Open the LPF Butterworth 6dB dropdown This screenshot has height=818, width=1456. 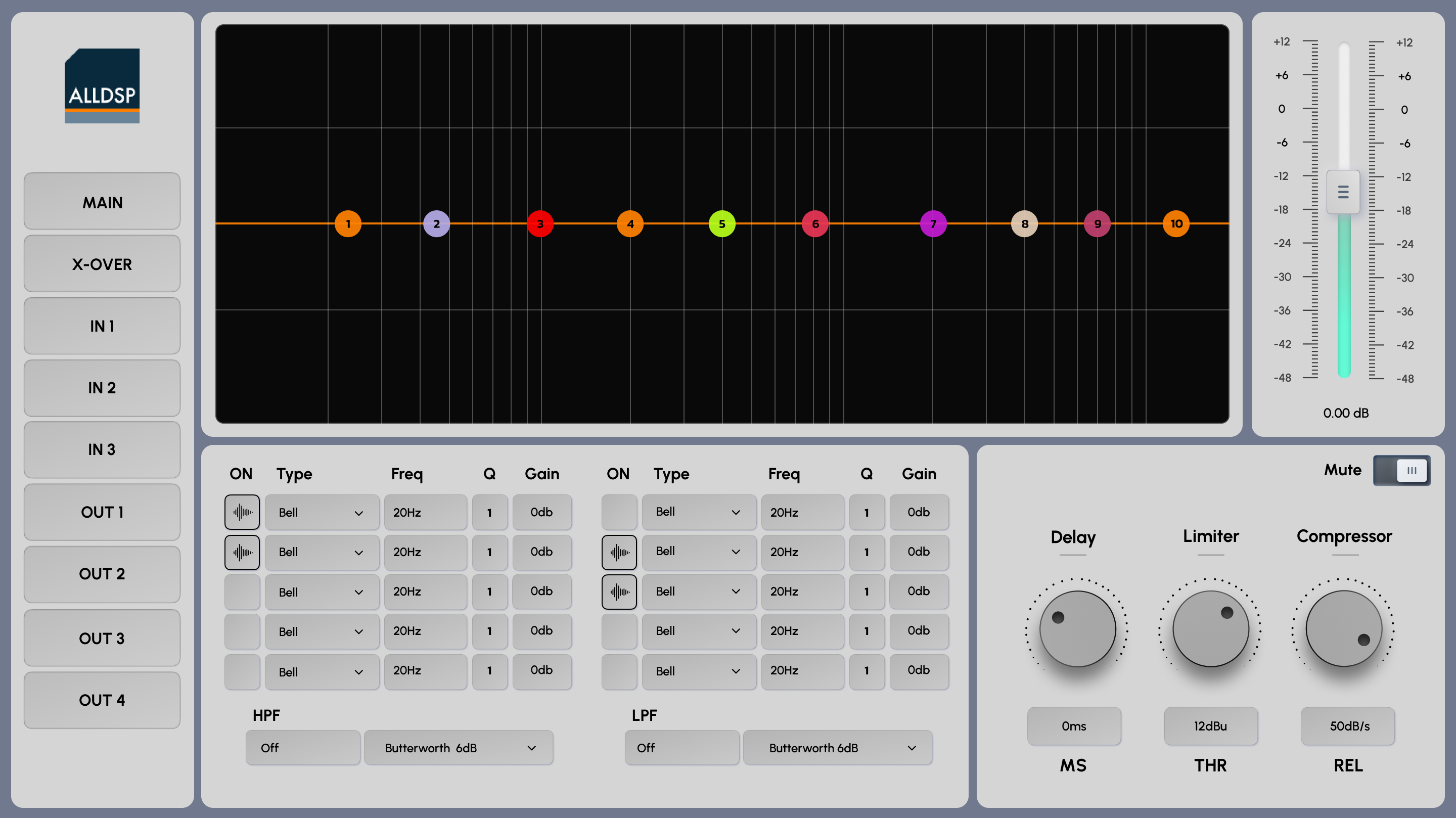(838, 748)
